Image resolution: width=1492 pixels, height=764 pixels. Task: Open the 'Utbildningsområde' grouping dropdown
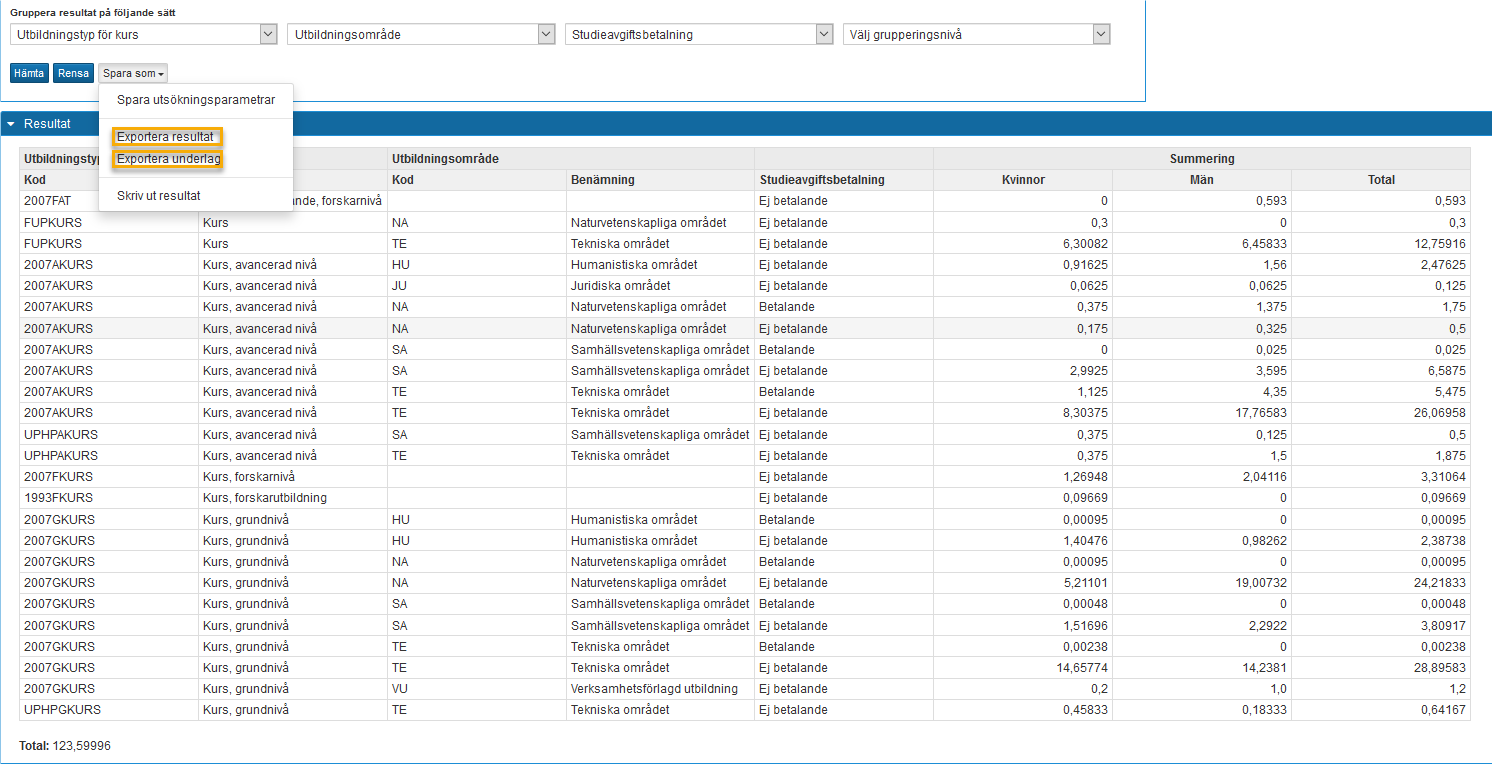coord(421,34)
